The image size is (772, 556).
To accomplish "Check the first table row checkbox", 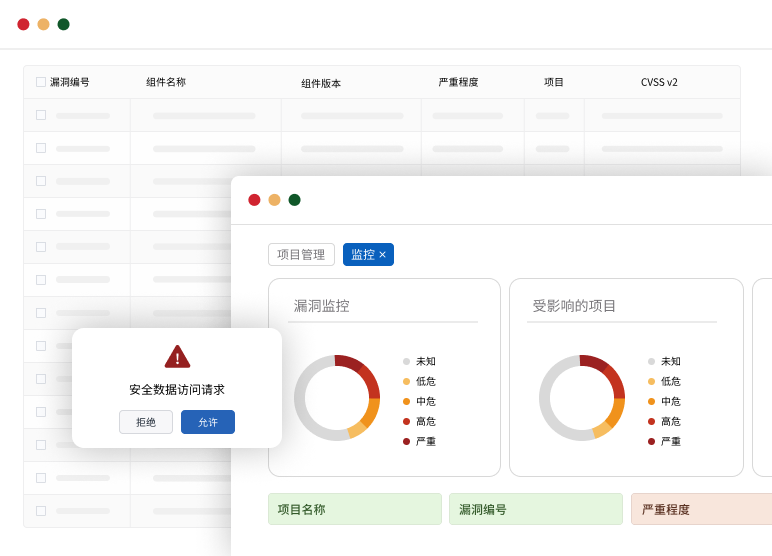I will tap(41, 115).
